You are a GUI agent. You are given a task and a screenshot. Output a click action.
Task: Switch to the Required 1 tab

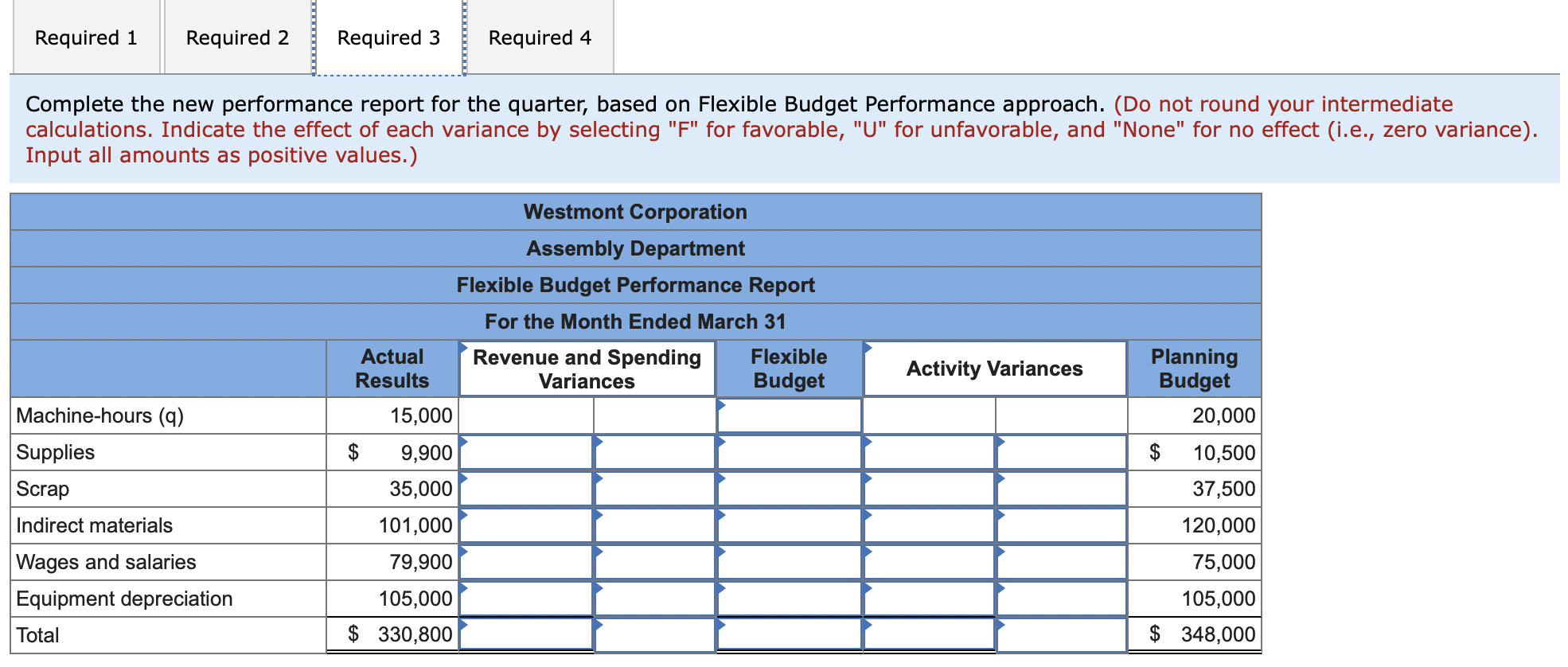pyautogui.click(x=85, y=37)
